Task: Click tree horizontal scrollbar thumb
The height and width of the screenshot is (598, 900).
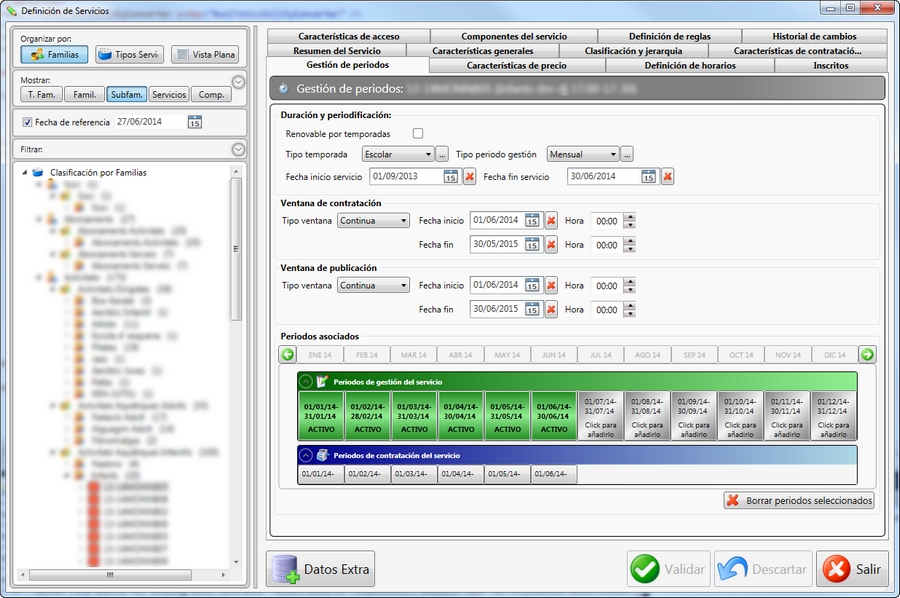Action: 110,574
